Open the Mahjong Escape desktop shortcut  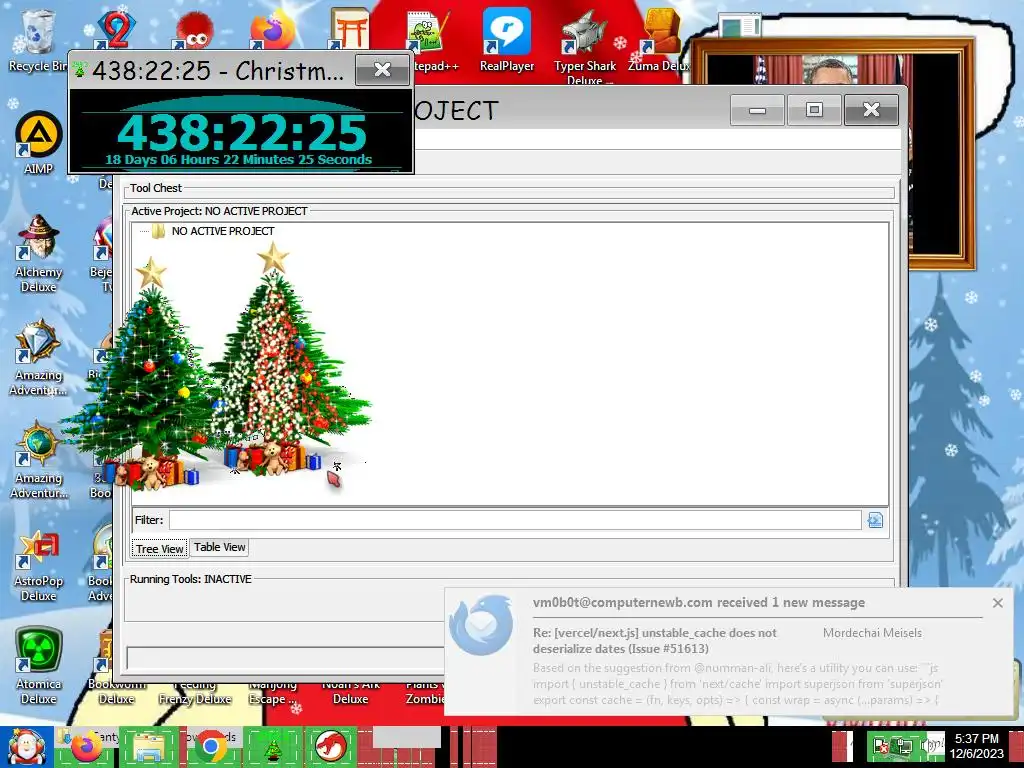click(273, 691)
